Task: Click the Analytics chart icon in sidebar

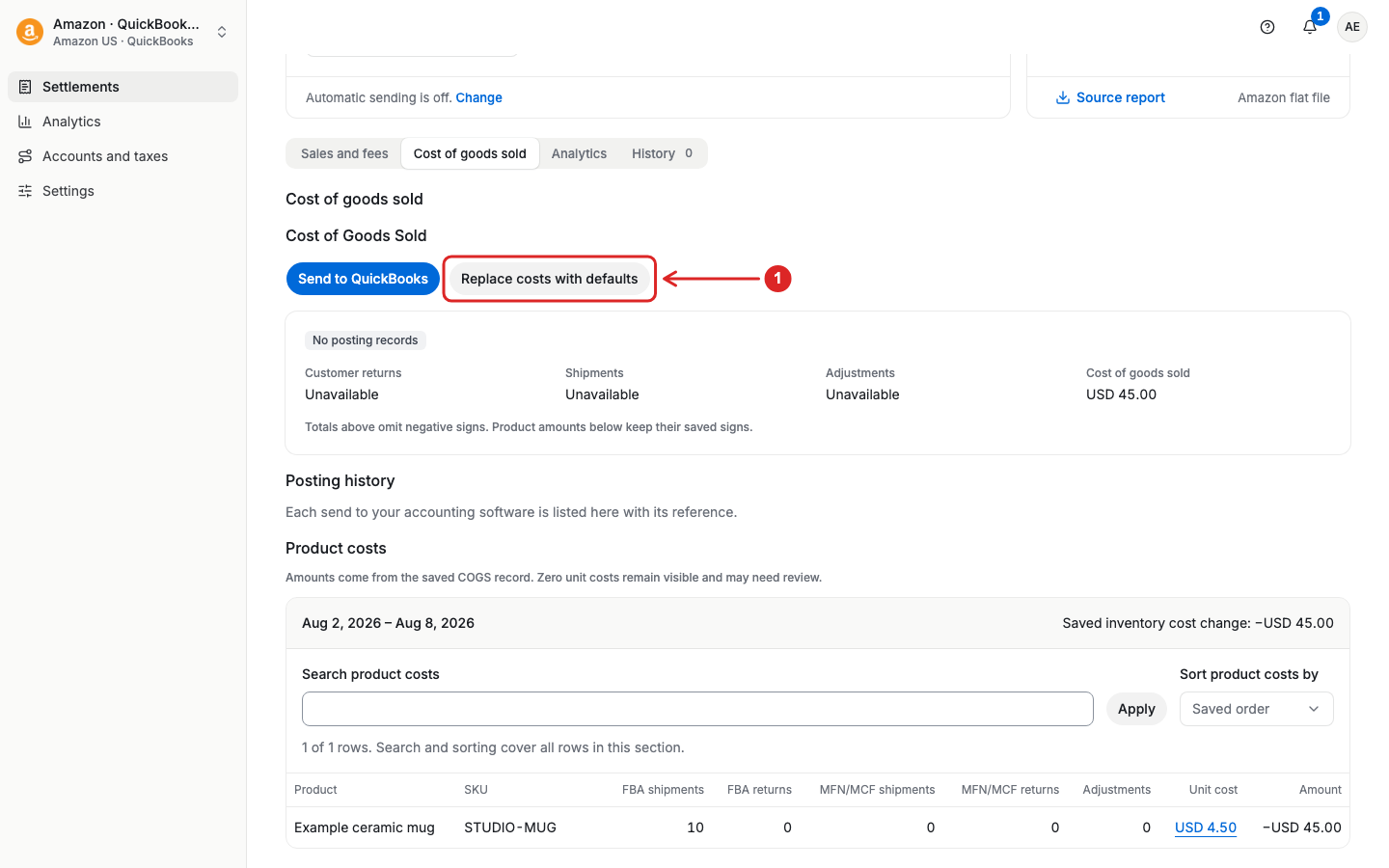Action: [x=25, y=122]
